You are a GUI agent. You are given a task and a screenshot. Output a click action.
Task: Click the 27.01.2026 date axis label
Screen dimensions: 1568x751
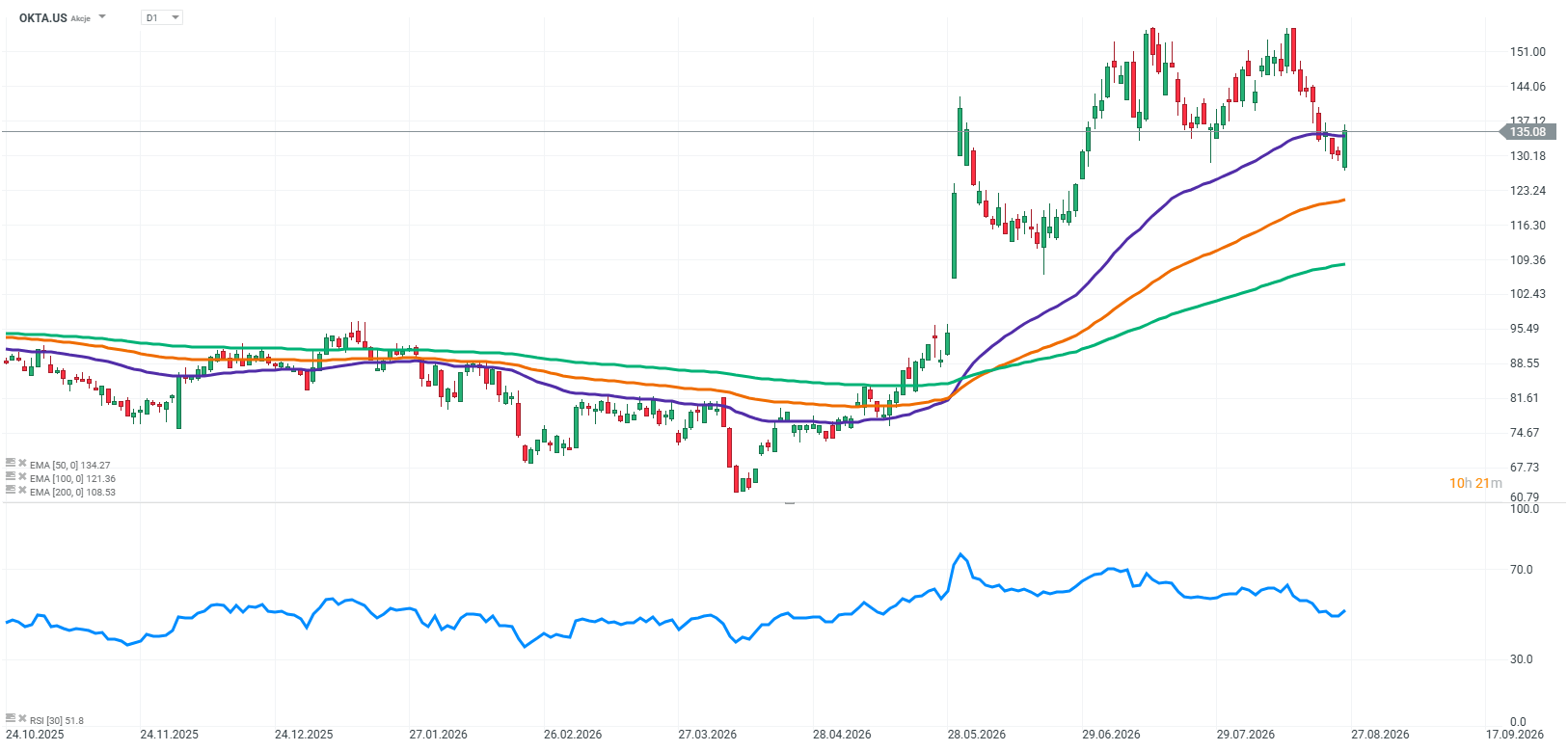click(438, 735)
